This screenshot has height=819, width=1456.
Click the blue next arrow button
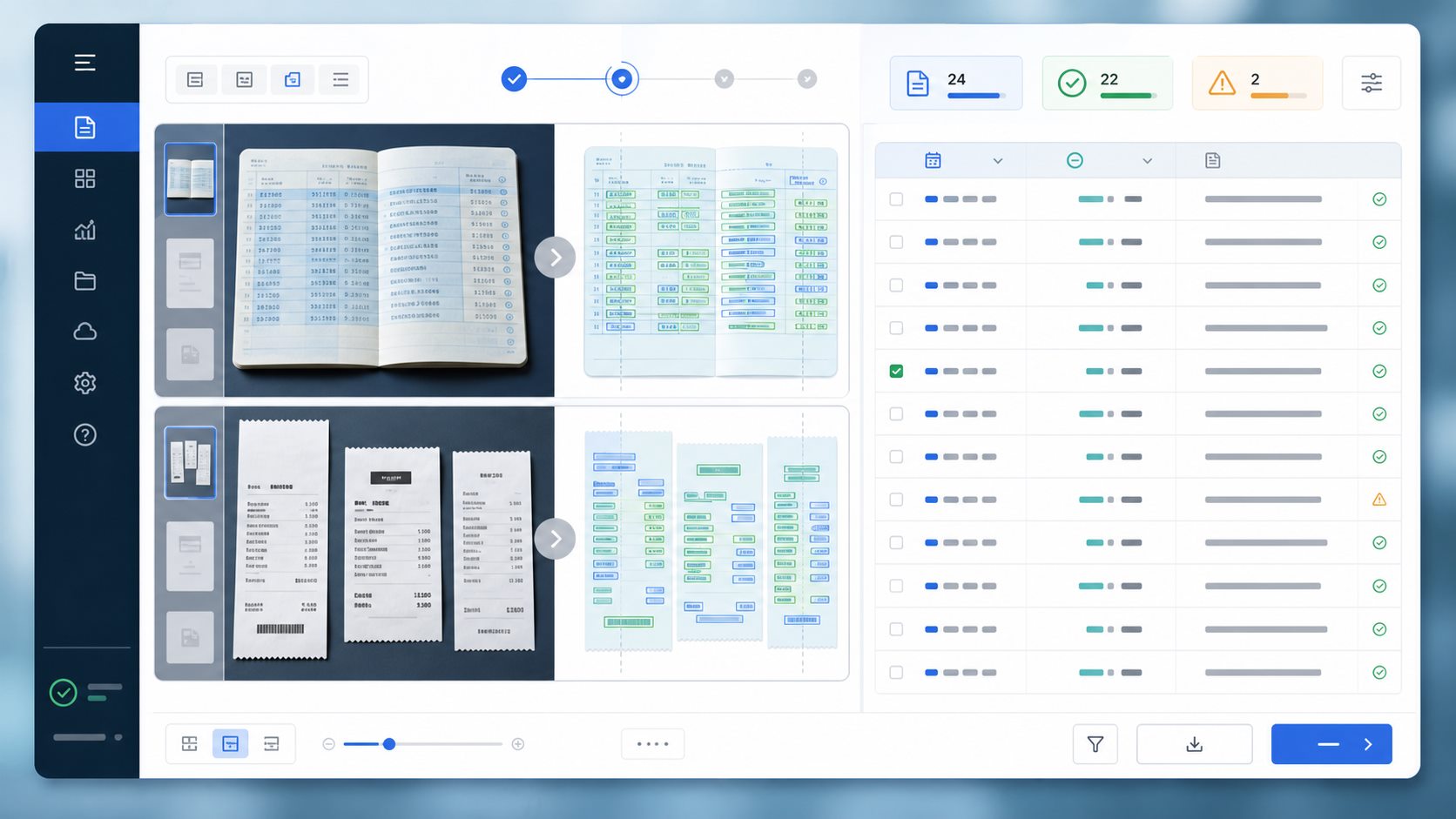(x=1331, y=744)
